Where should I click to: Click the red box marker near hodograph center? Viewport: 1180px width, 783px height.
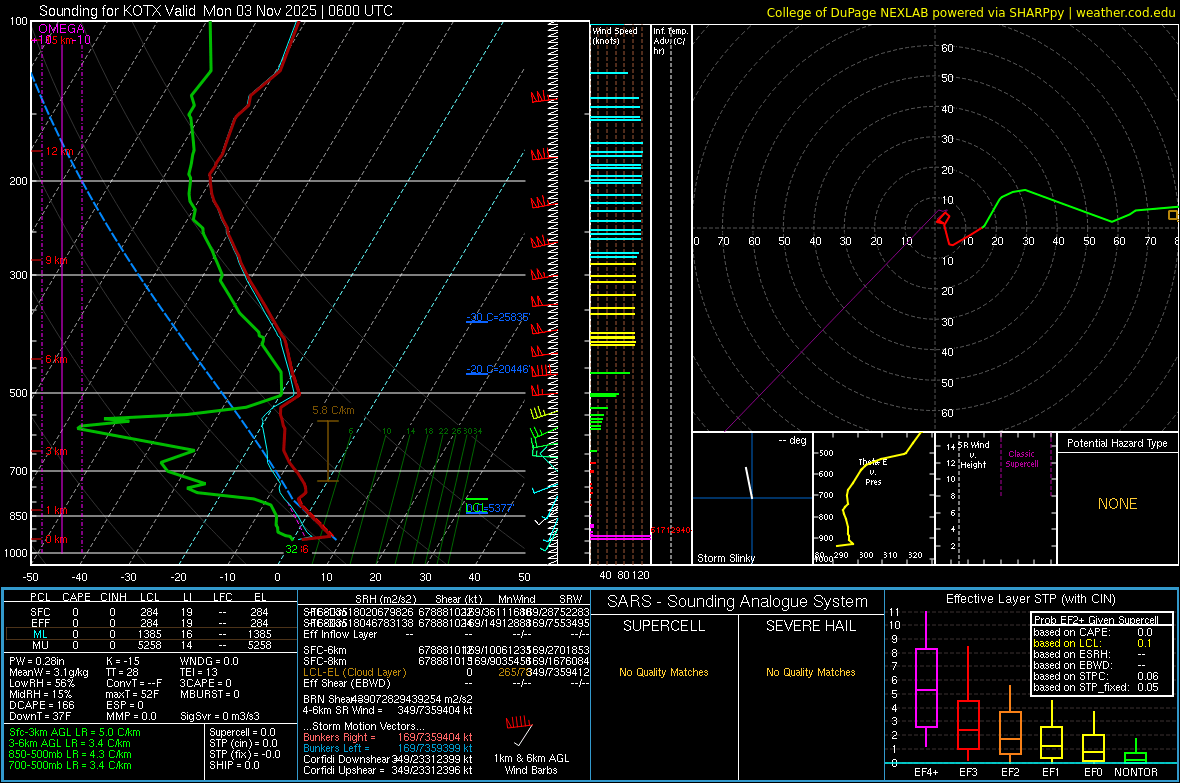coord(944,218)
